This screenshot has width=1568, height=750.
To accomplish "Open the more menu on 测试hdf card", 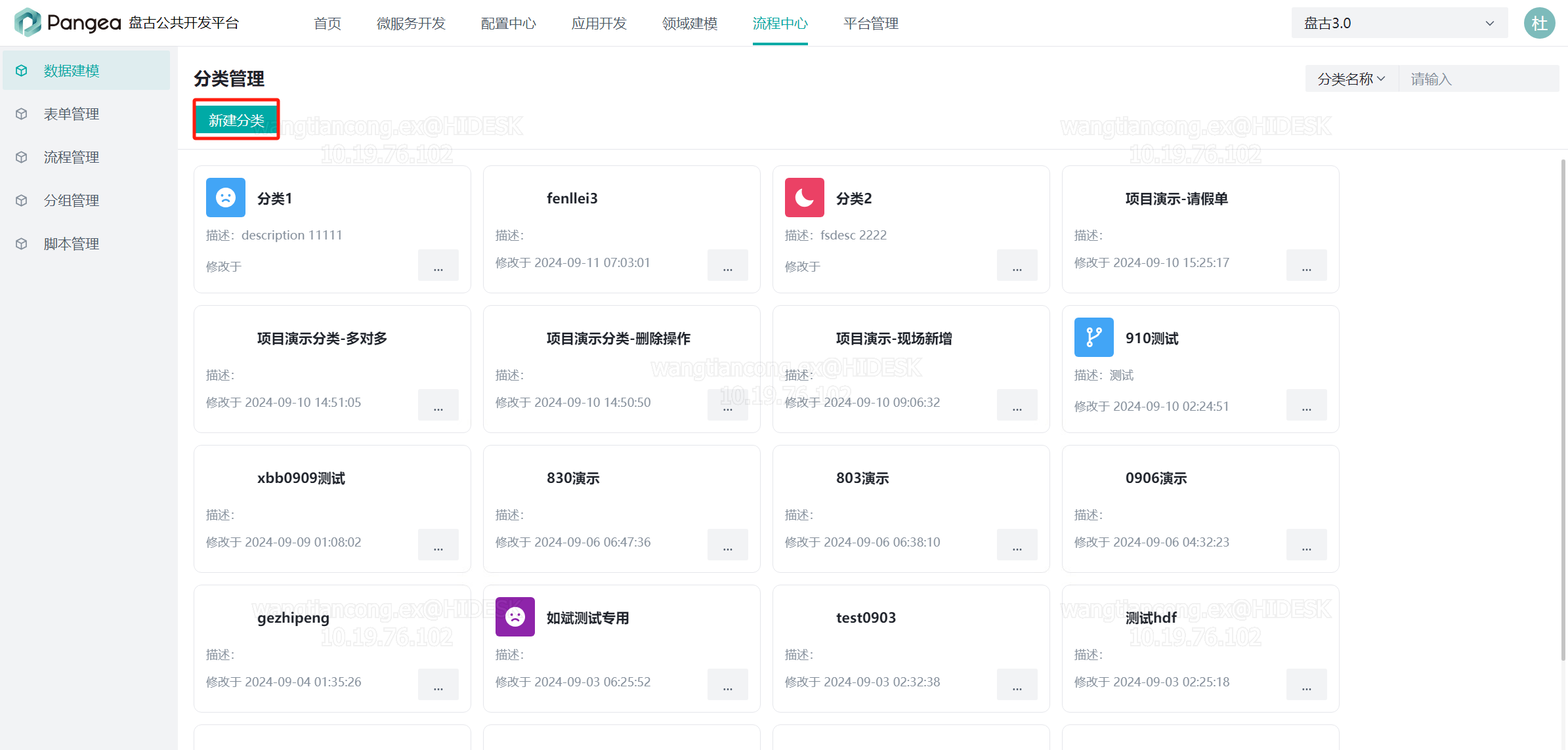I will (1307, 684).
